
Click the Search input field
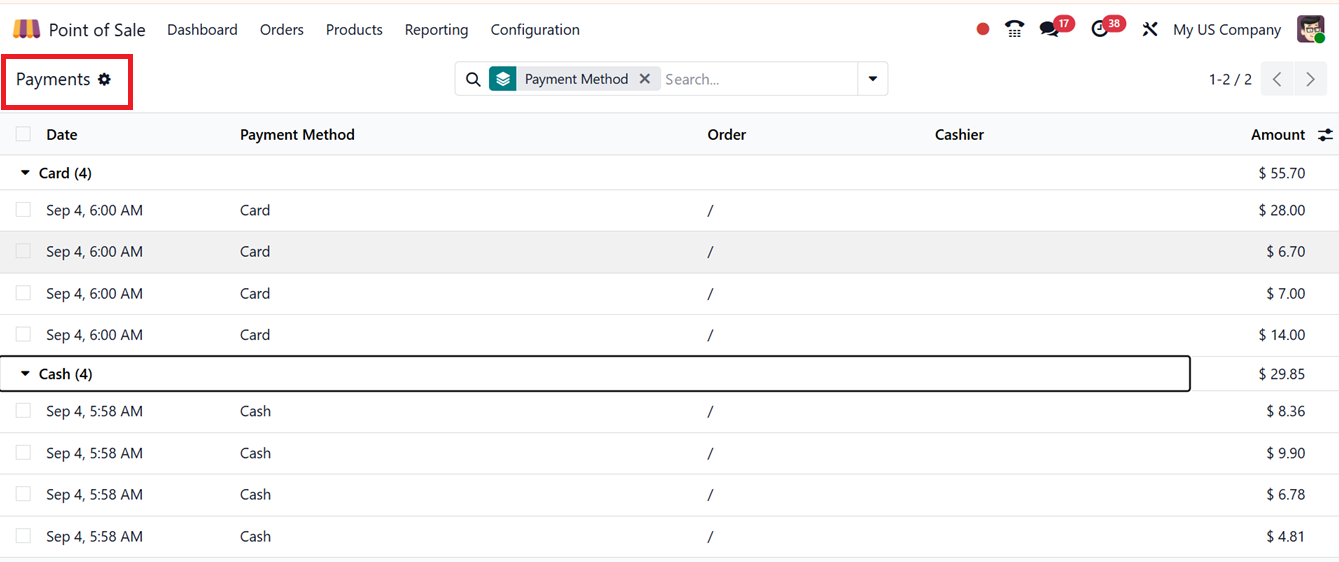click(758, 79)
